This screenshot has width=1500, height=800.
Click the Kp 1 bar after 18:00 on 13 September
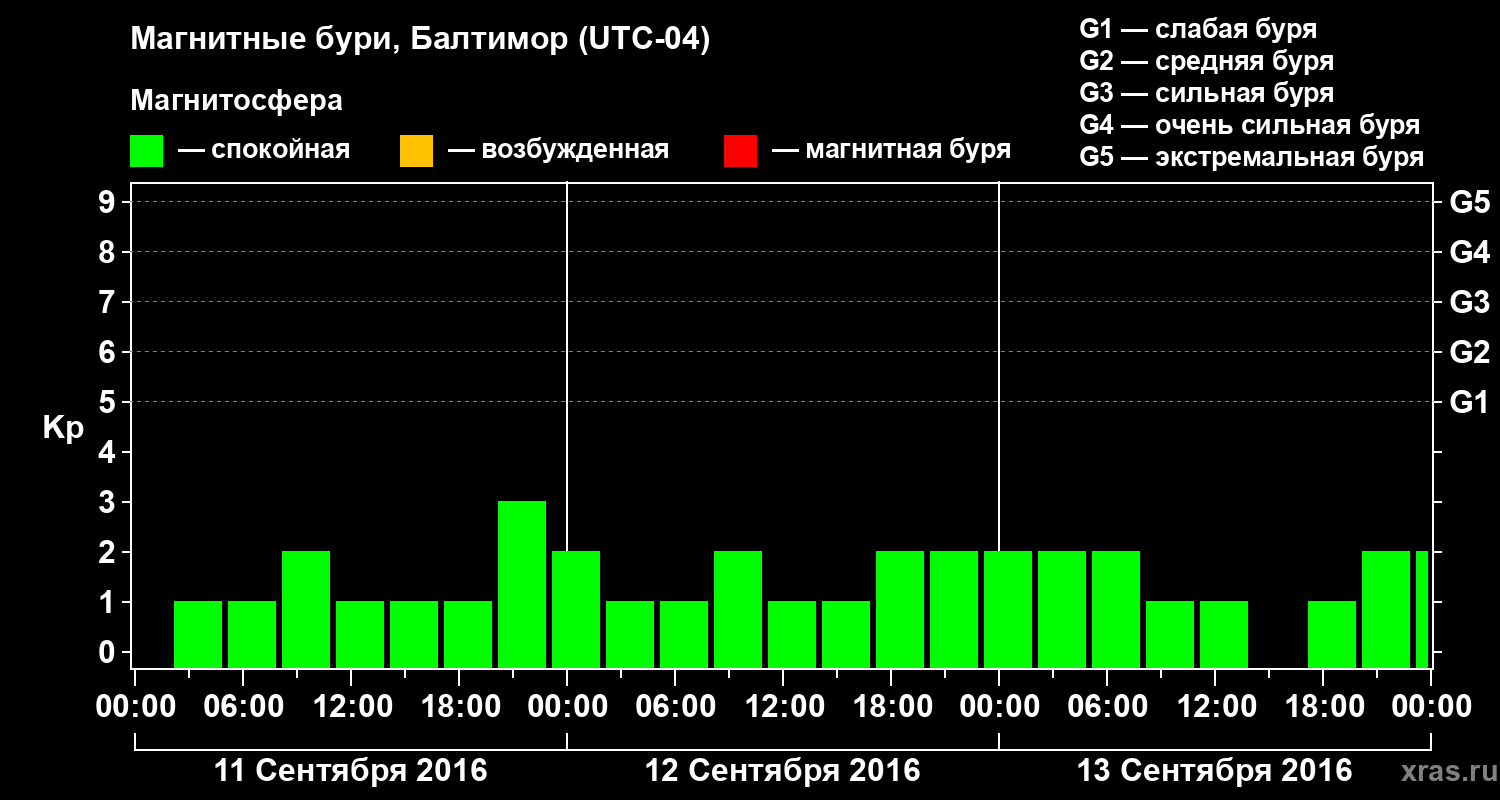(x=1332, y=634)
